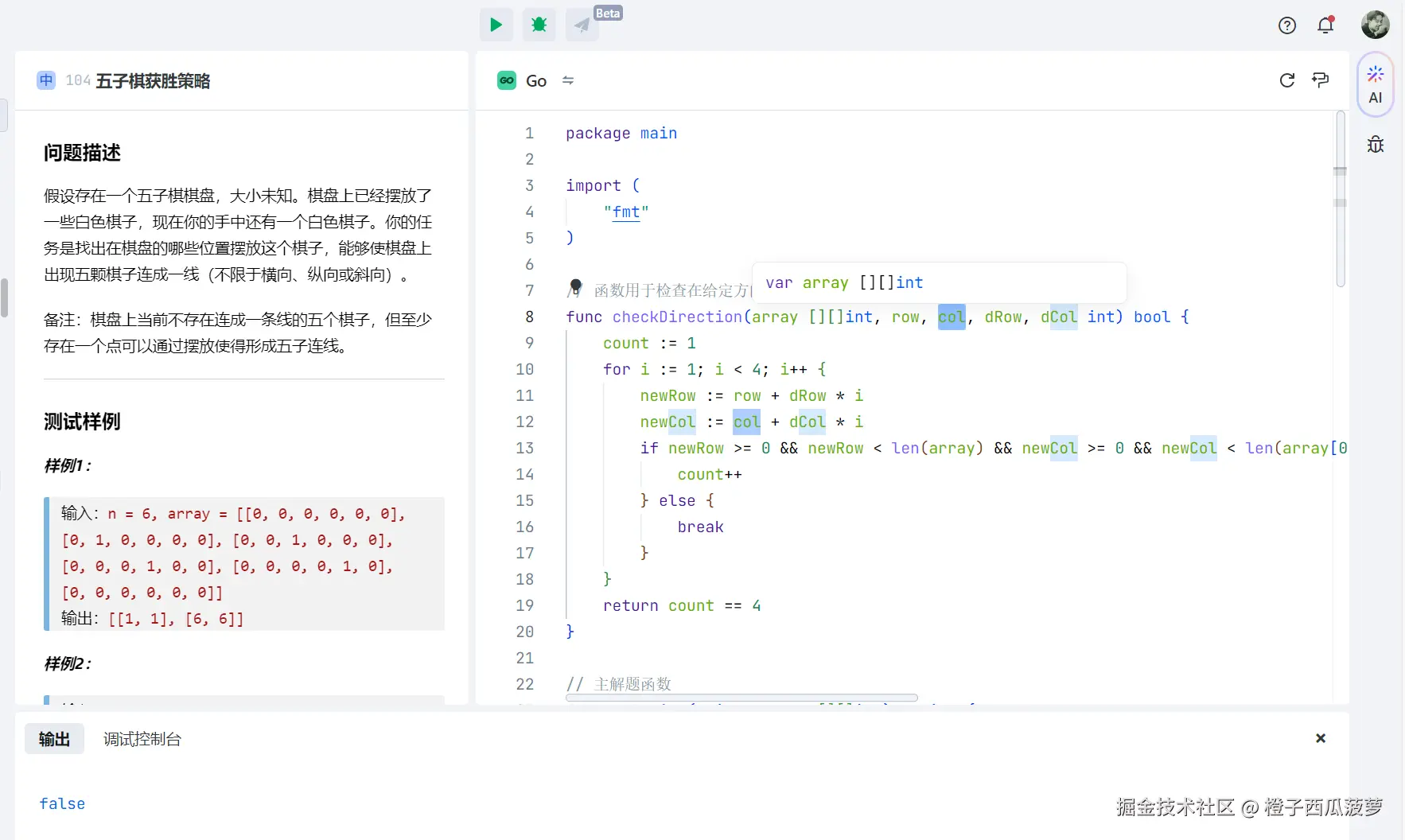This screenshot has height=840, width=1405.
Task: Click 'count++' on line 14
Action: point(710,474)
